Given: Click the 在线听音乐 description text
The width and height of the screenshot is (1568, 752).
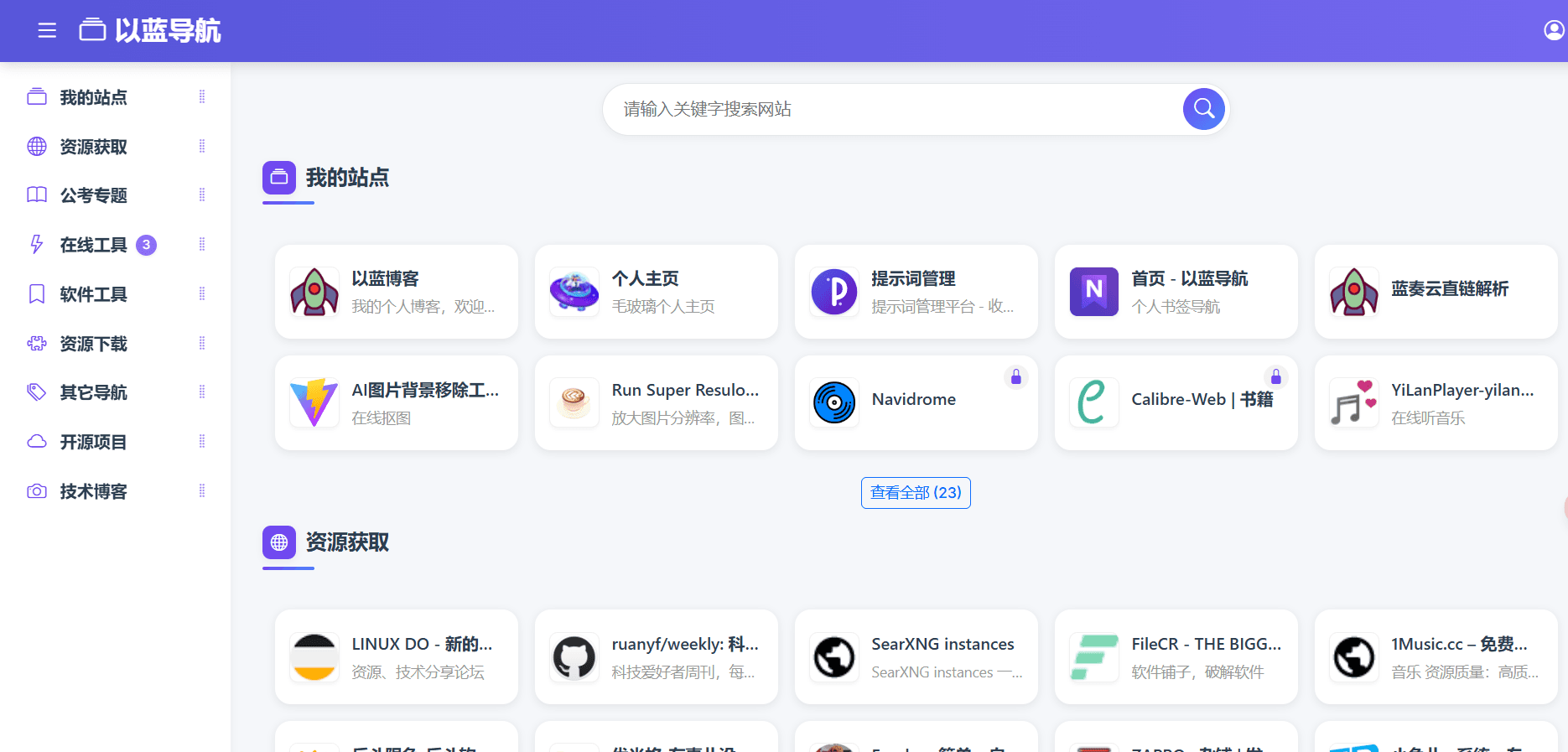Looking at the screenshot, I should [x=1428, y=418].
